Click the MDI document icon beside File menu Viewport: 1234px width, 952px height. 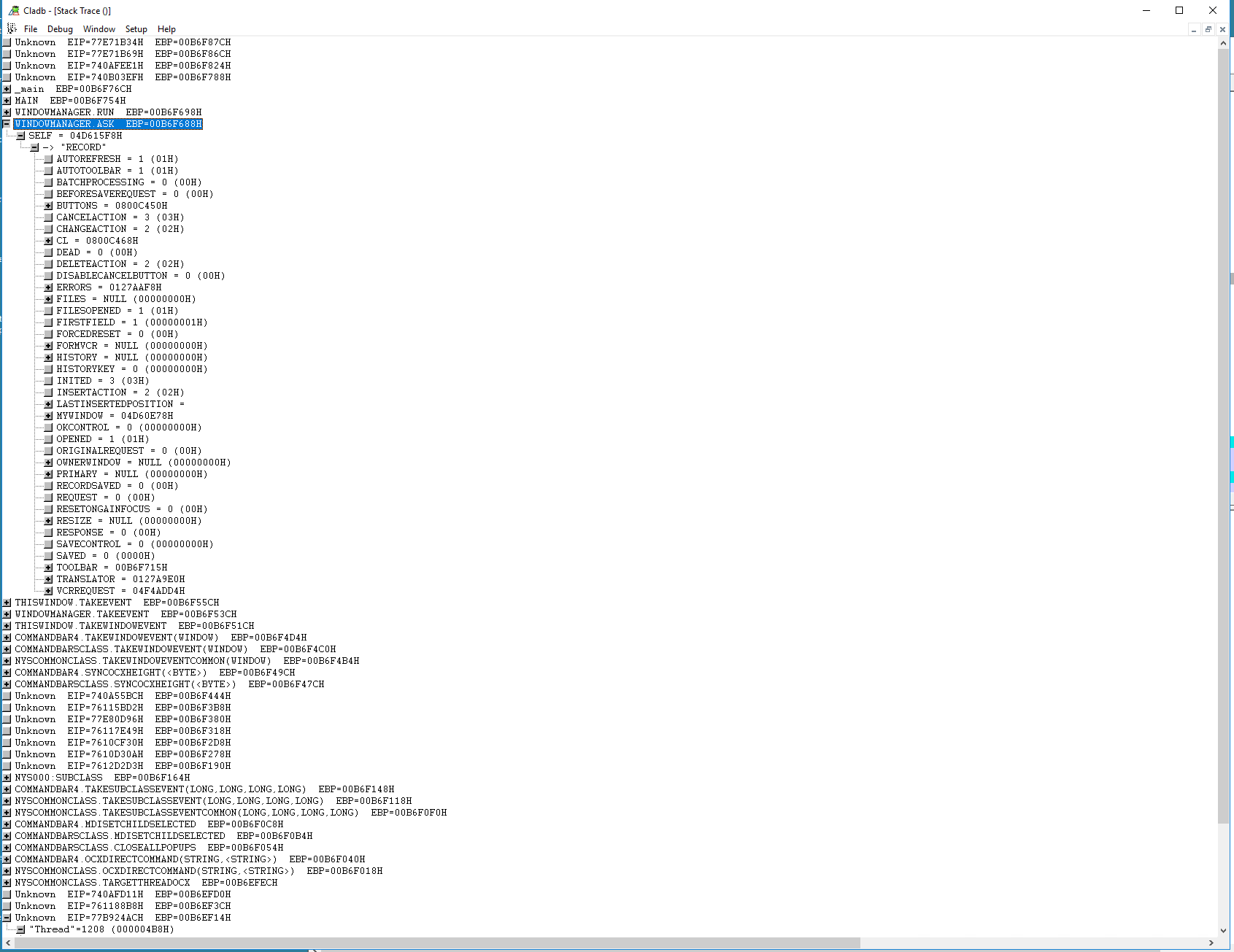pyautogui.click(x=12, y=28)
